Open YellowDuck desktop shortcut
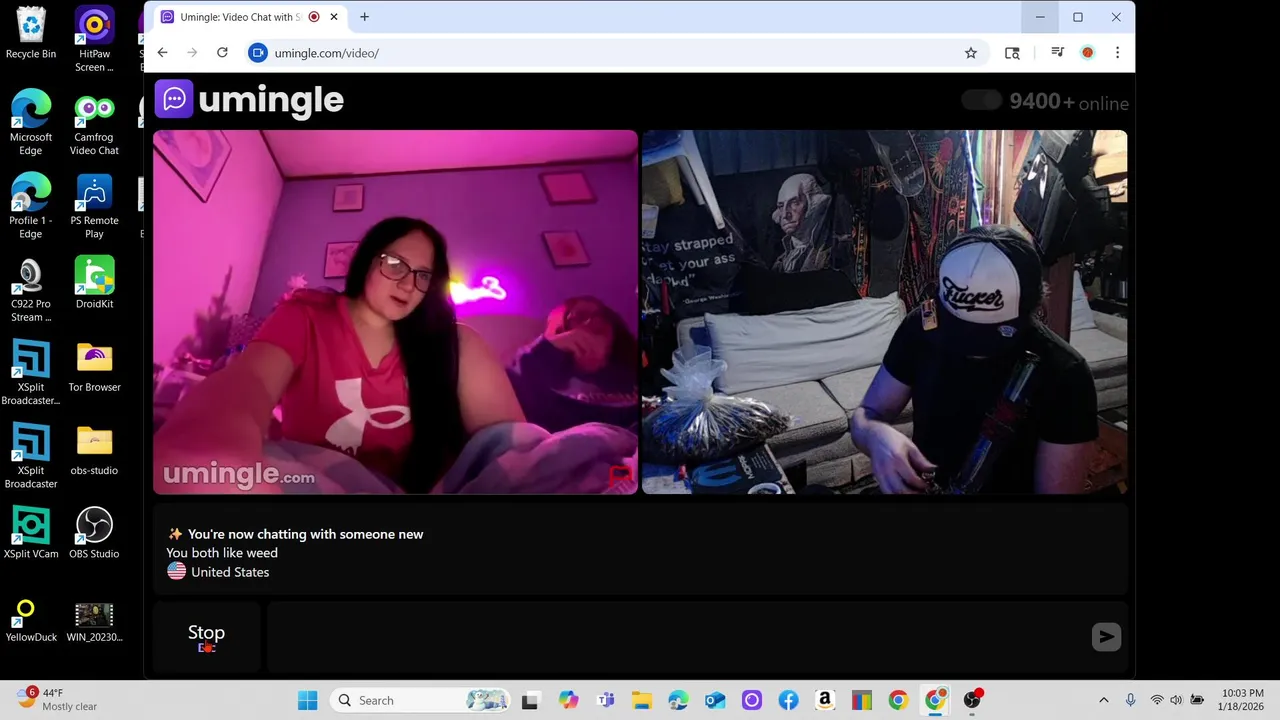The width and height of the screenshot is (1280, 720). [x=31, y=620]
